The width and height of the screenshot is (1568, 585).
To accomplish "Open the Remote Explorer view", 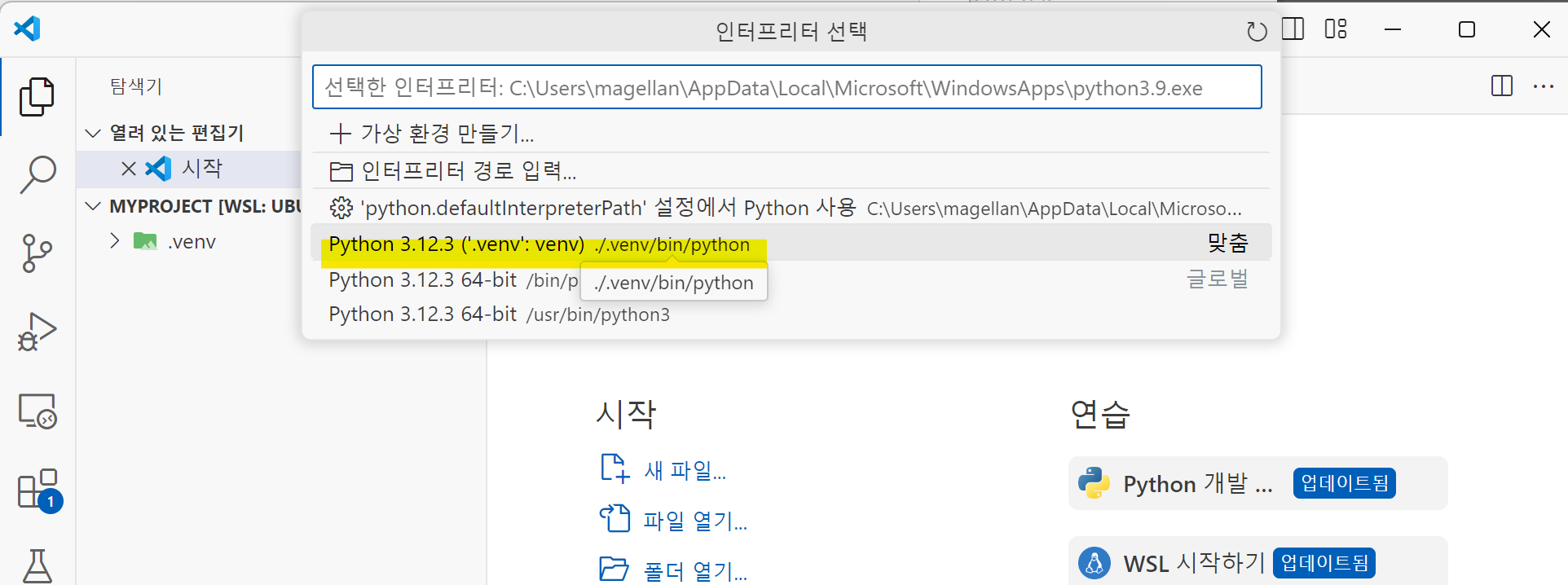I will (37, 411).
